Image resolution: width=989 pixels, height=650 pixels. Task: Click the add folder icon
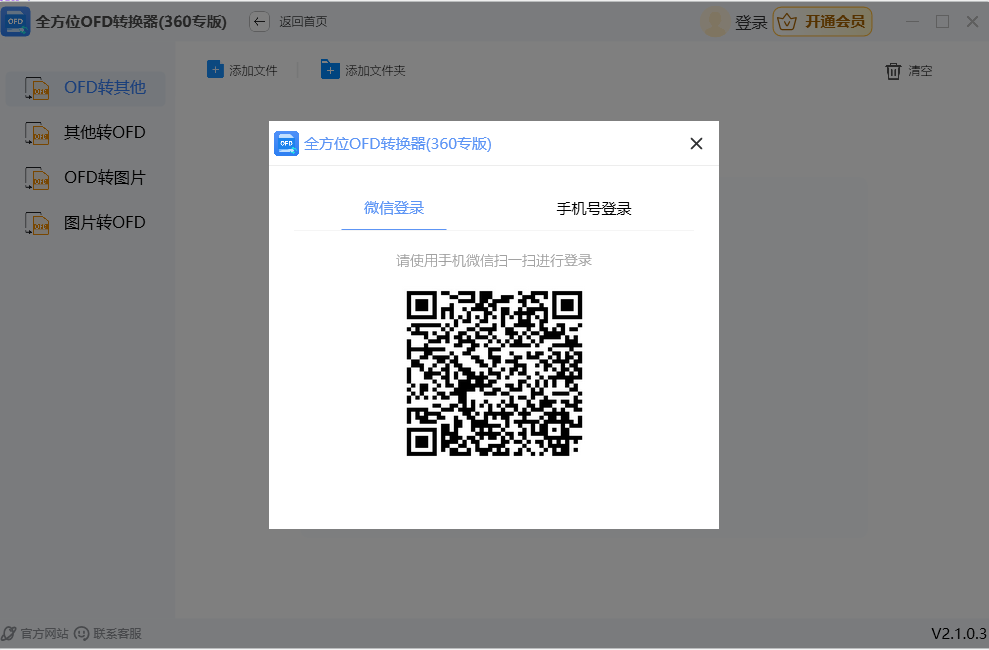(330, 69)
